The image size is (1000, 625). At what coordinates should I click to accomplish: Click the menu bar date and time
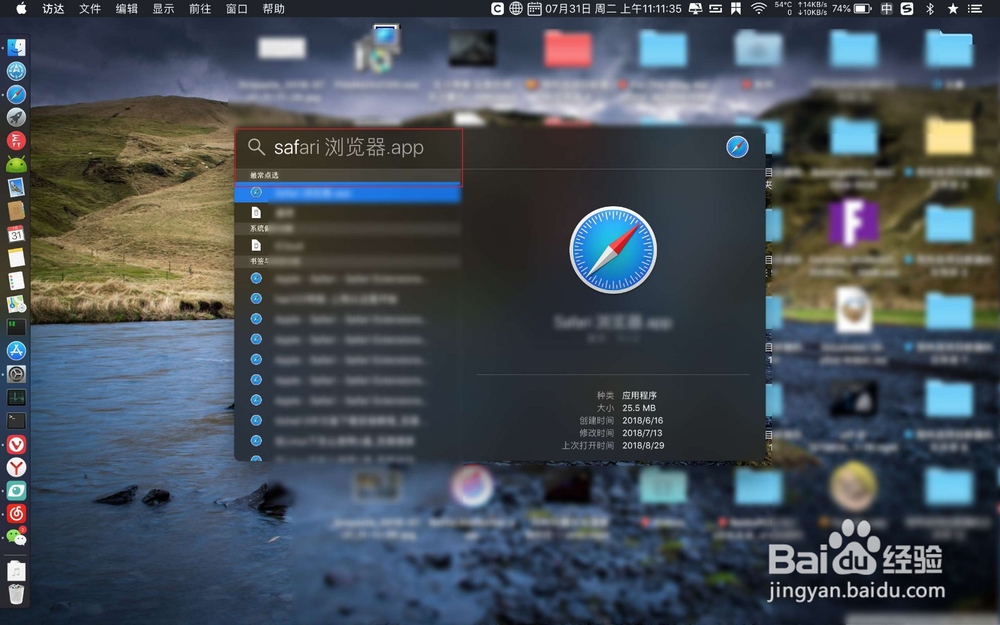click(x=613, y=8)
